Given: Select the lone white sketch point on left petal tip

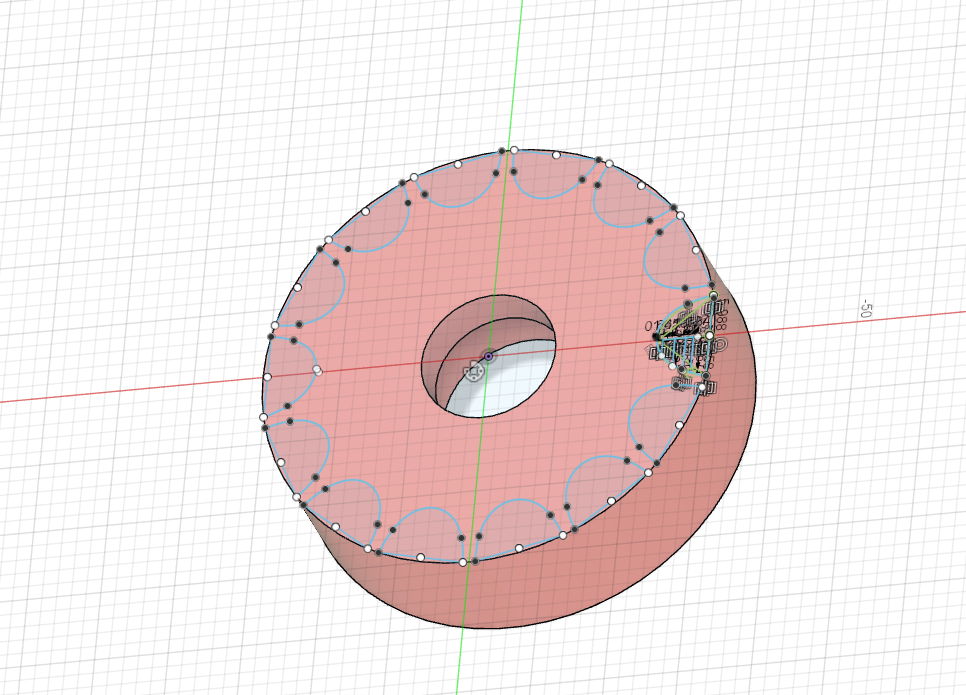Looking at the screenshot, I should point(317,370).
